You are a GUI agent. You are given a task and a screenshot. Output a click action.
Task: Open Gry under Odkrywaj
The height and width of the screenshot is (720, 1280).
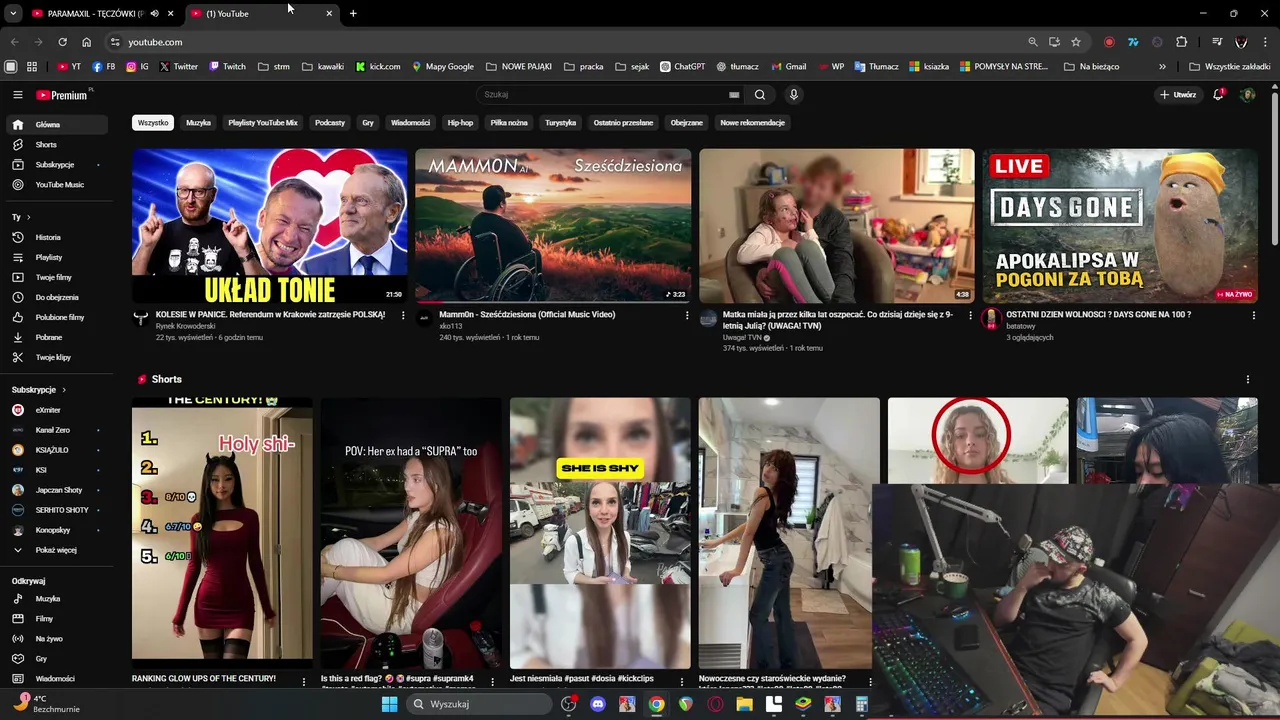55,659
